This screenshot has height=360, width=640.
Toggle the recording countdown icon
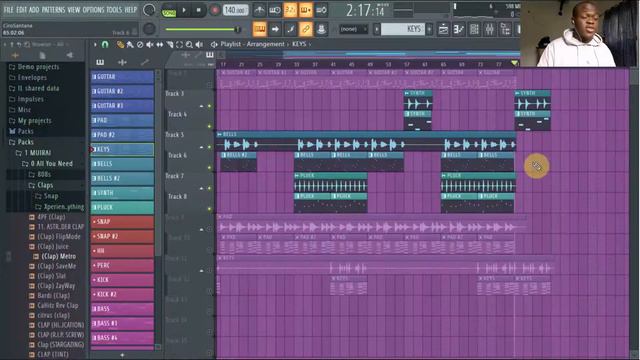290,10
